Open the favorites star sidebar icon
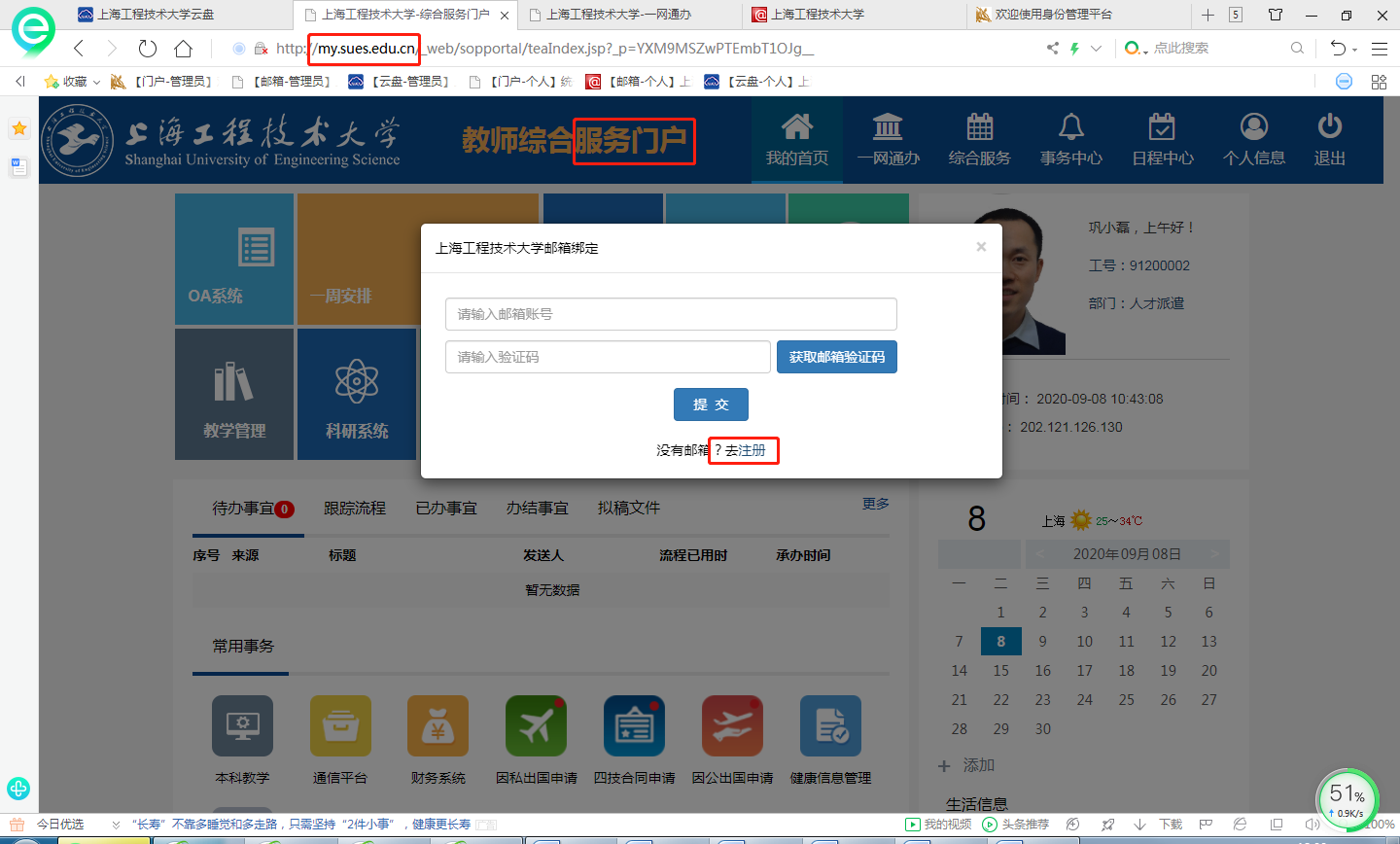This screenshot has height=844, width=1400. (x=18, y=128)
